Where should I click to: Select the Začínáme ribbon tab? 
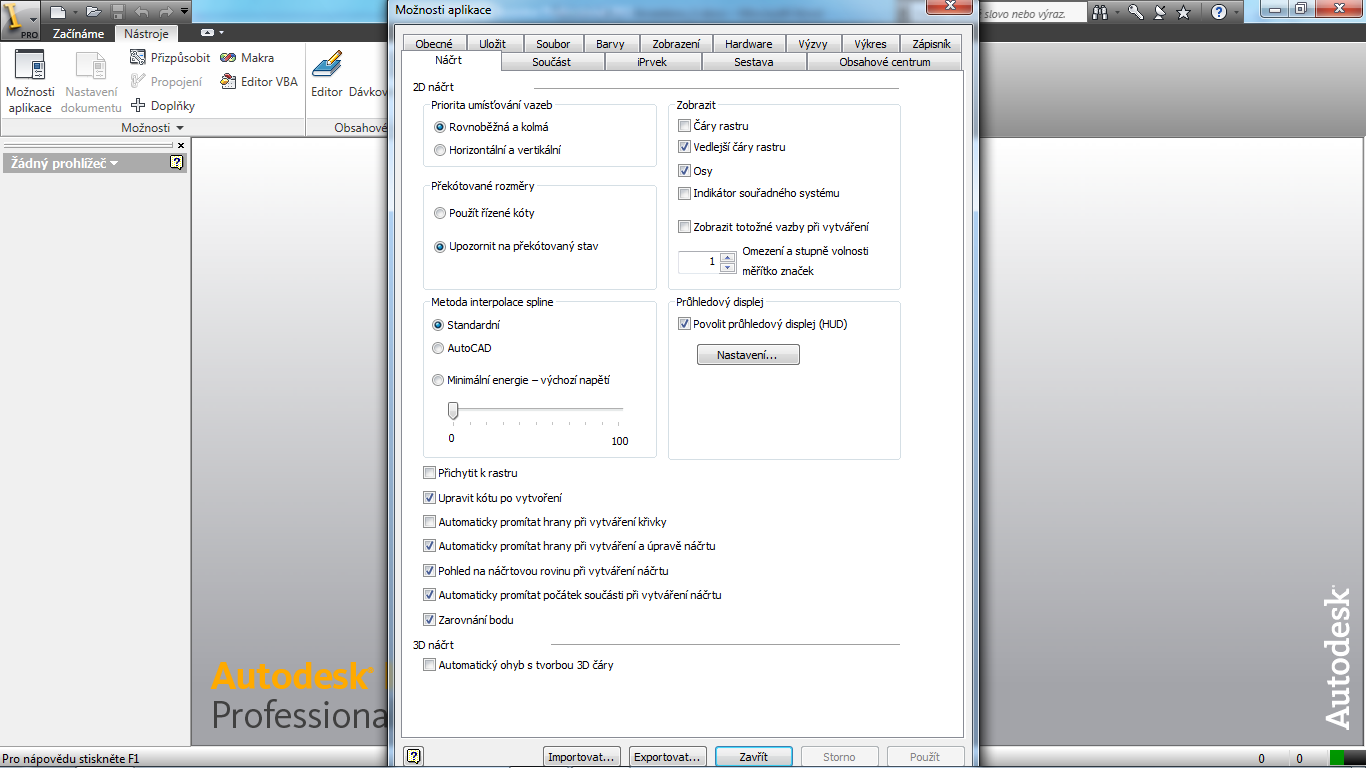(x=79, y=34)
